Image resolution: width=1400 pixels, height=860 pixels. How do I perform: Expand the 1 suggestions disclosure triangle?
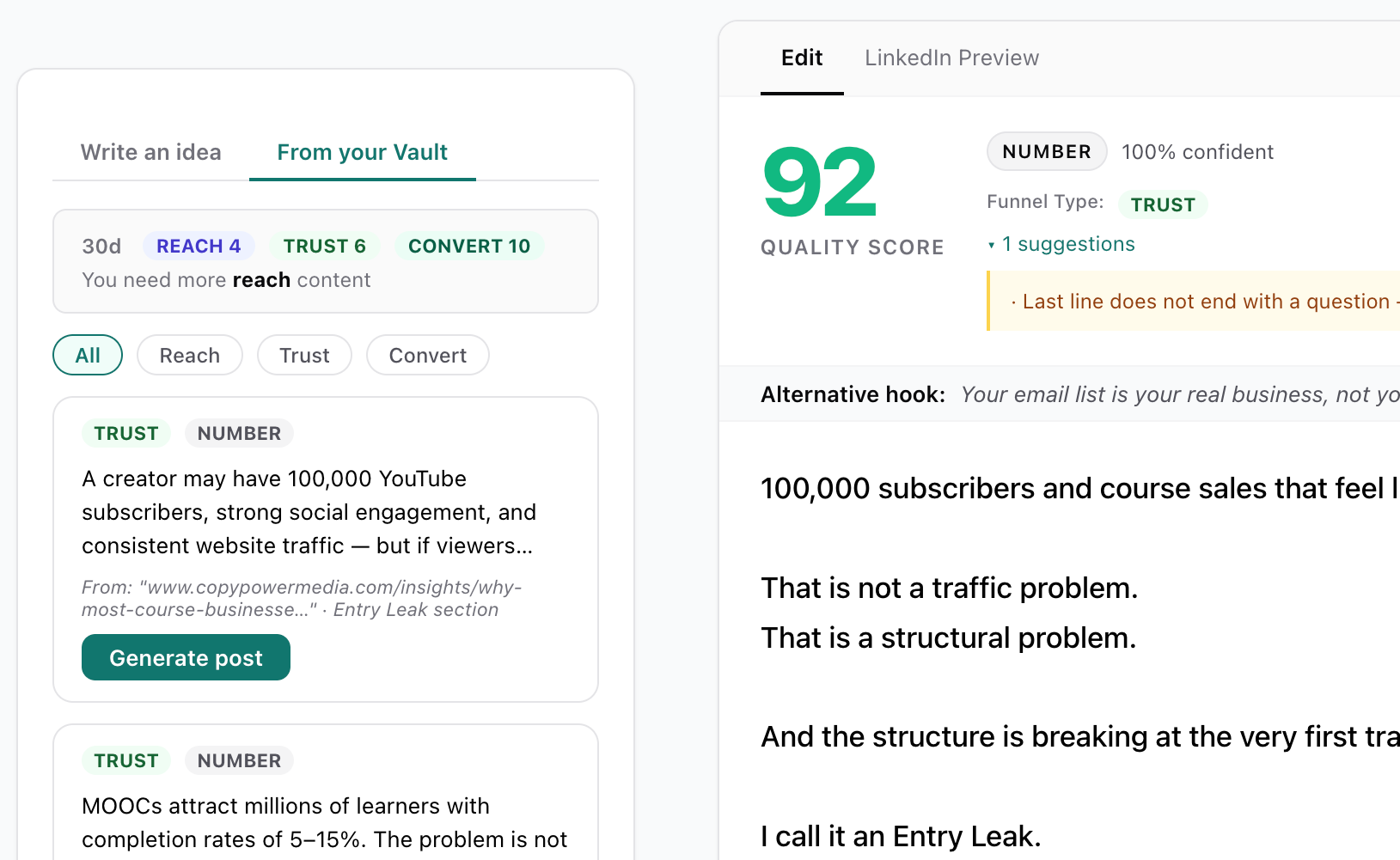tap(992, 245)
